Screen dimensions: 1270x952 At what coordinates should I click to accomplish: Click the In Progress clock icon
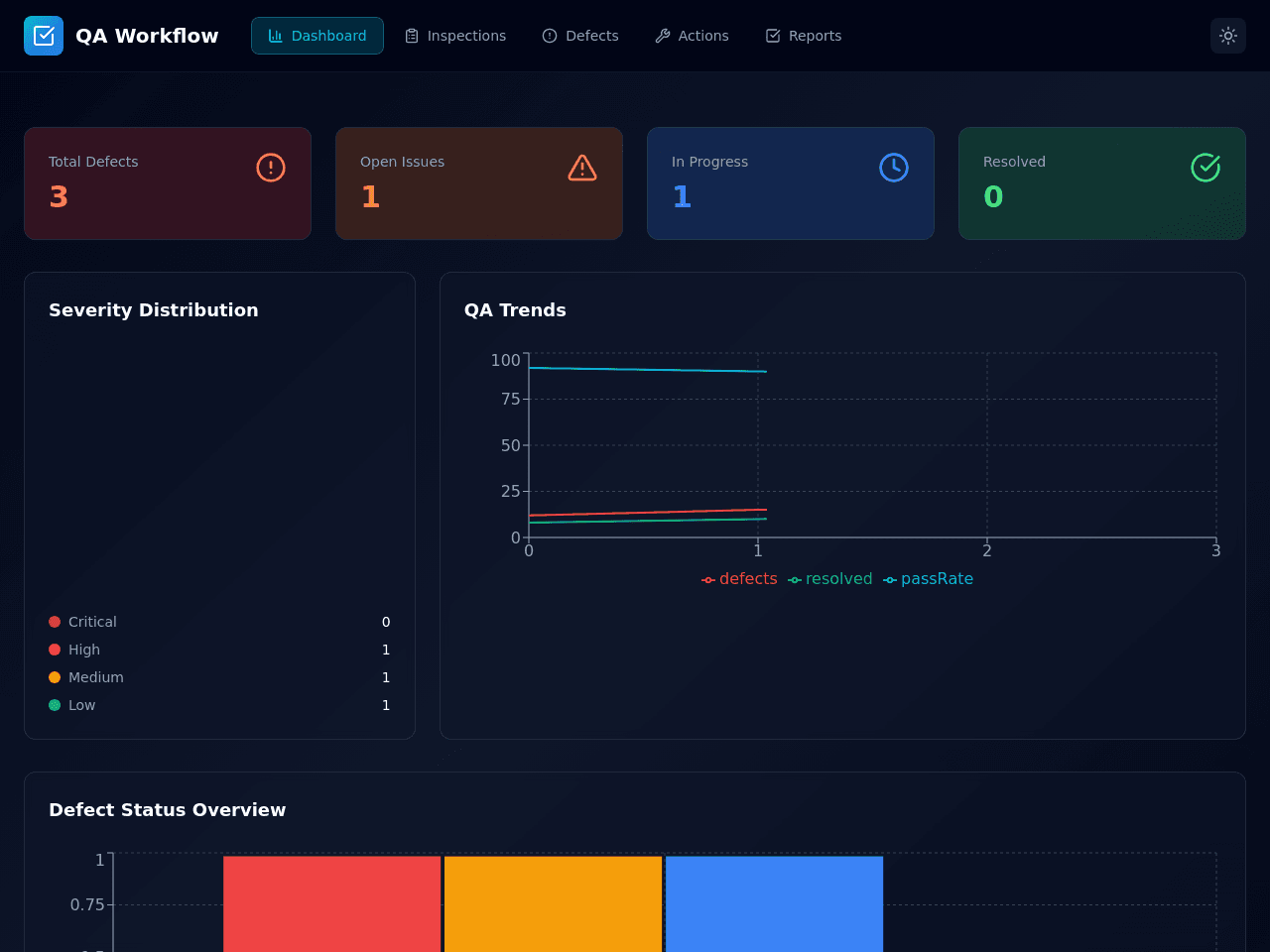pos(894,168)
